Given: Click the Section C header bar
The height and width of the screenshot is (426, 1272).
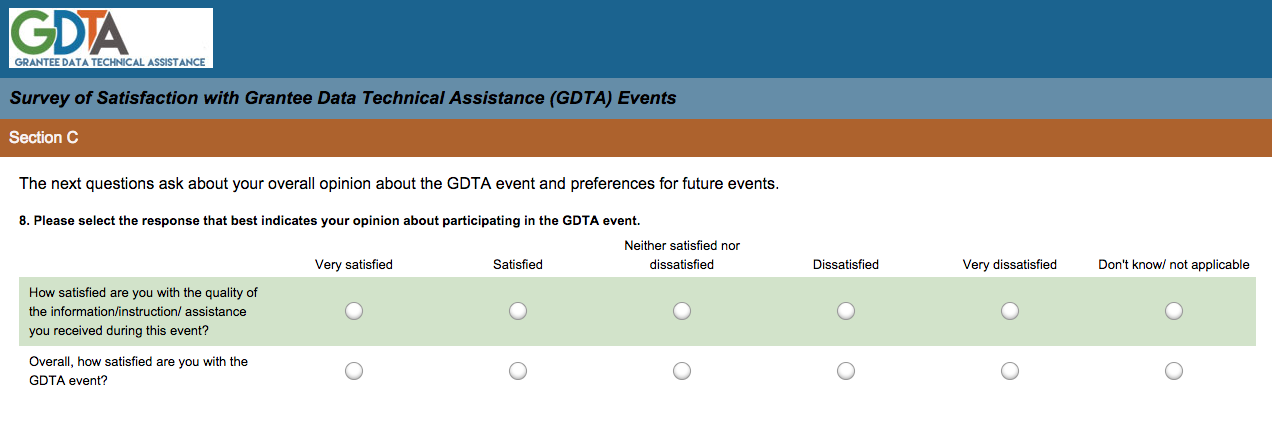Looking at the screenshot, I should click(636, 138).
